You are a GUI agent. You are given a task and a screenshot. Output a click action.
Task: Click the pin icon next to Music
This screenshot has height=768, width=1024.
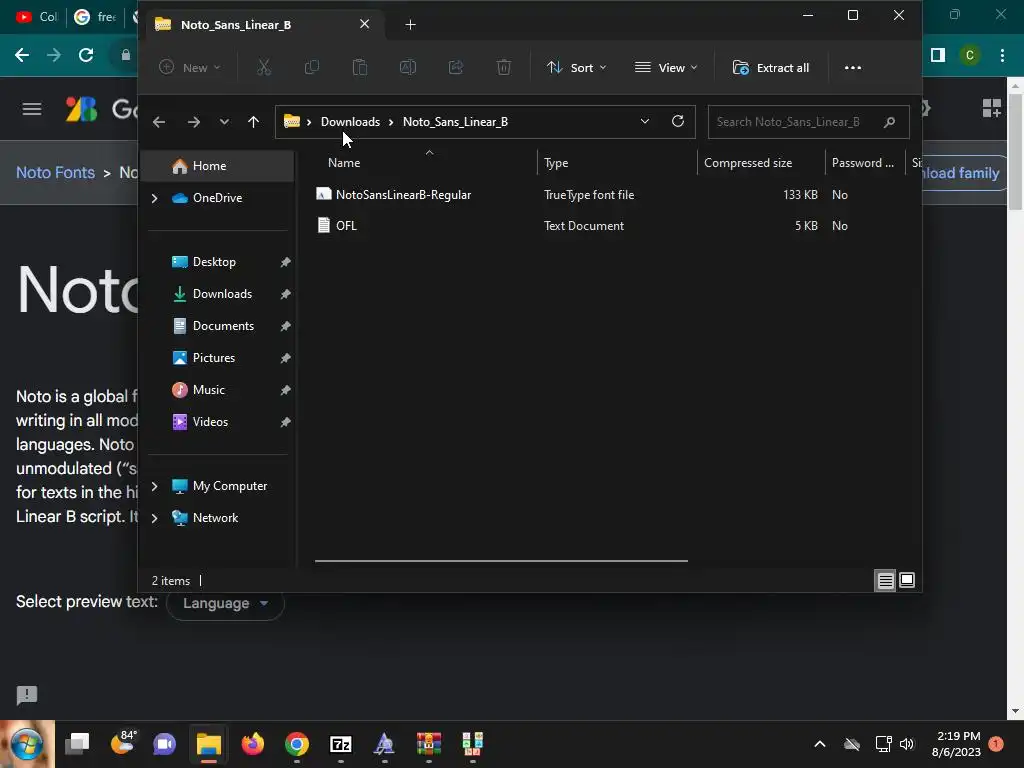coord(285,391)
